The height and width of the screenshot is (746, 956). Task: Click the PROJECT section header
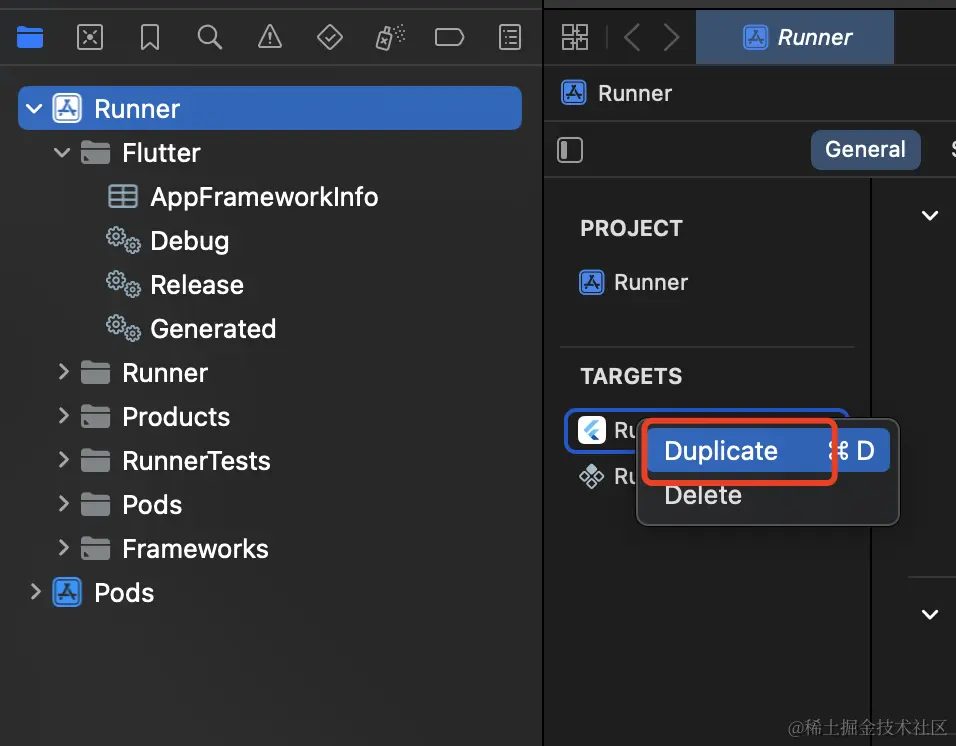point(631,228)
